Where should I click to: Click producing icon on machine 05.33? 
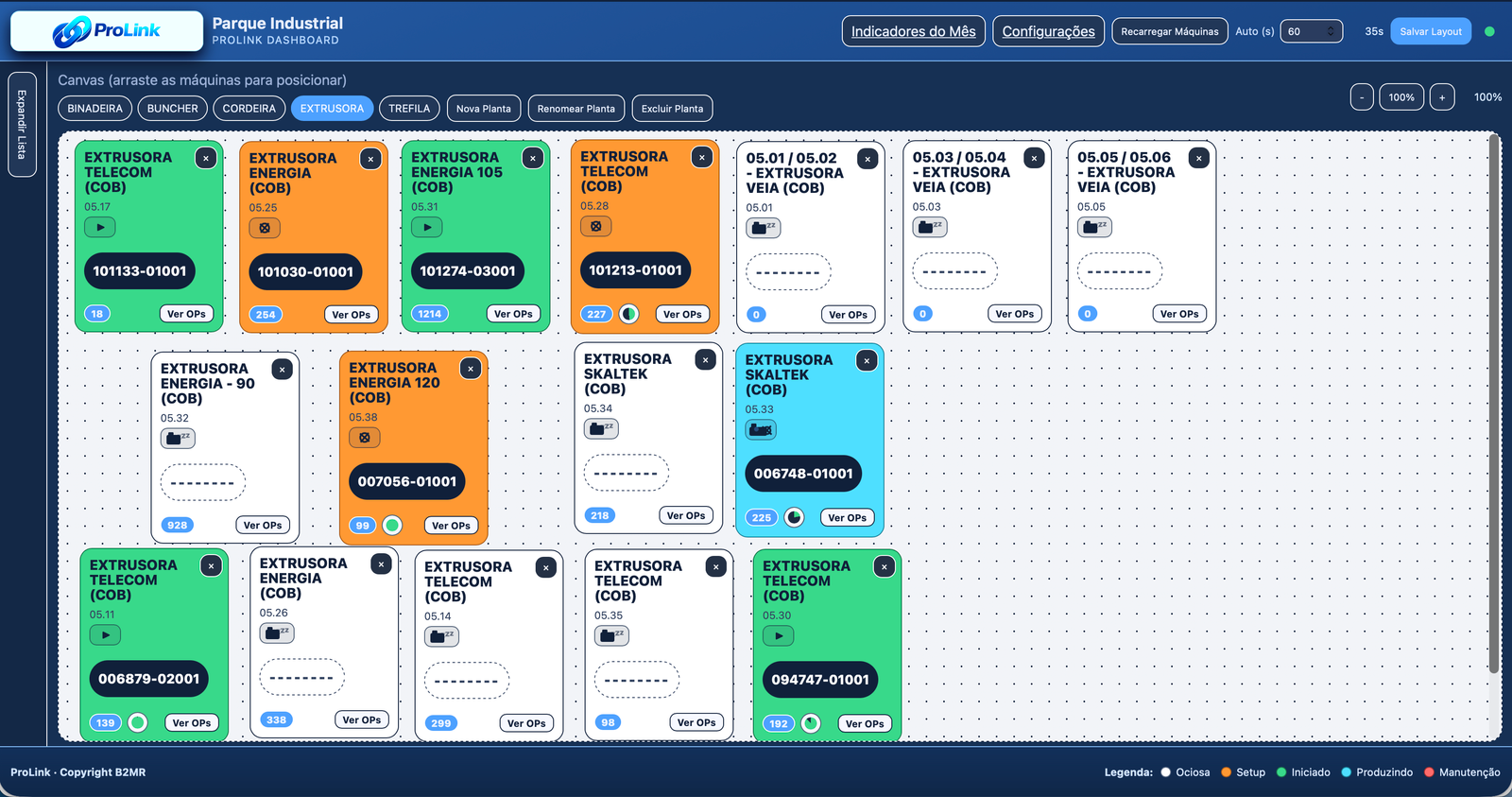[x=761, y=430]
